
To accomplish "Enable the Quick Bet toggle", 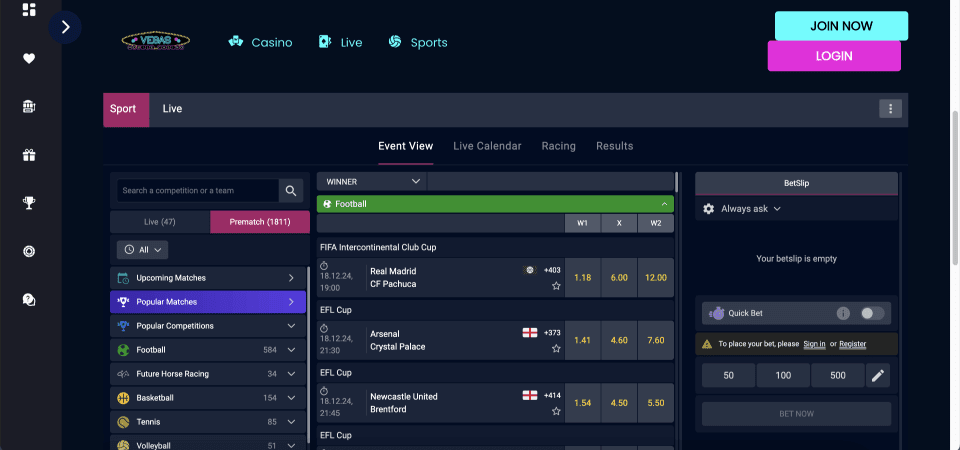I will pos(872,313).
